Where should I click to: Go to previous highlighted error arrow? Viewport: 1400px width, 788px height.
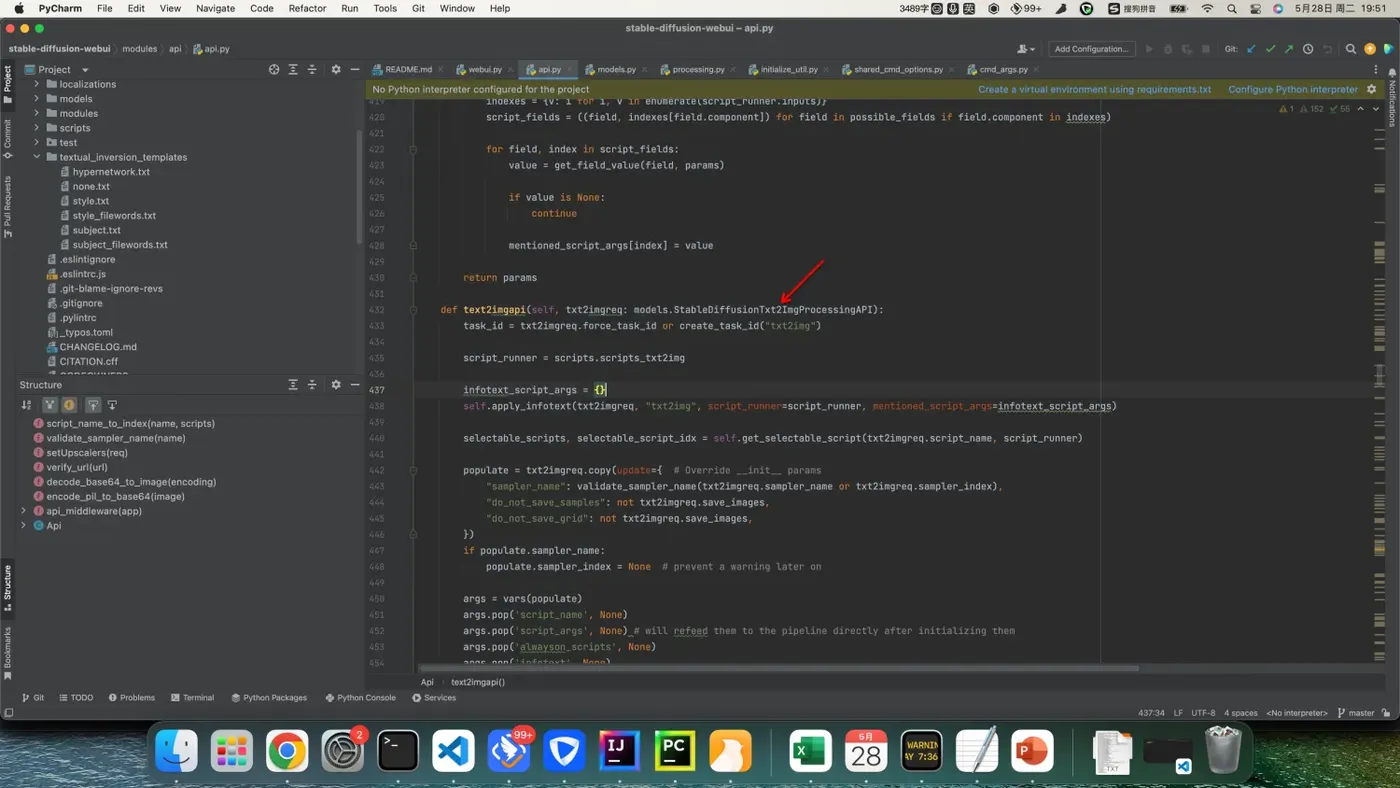click(1361, 109)
